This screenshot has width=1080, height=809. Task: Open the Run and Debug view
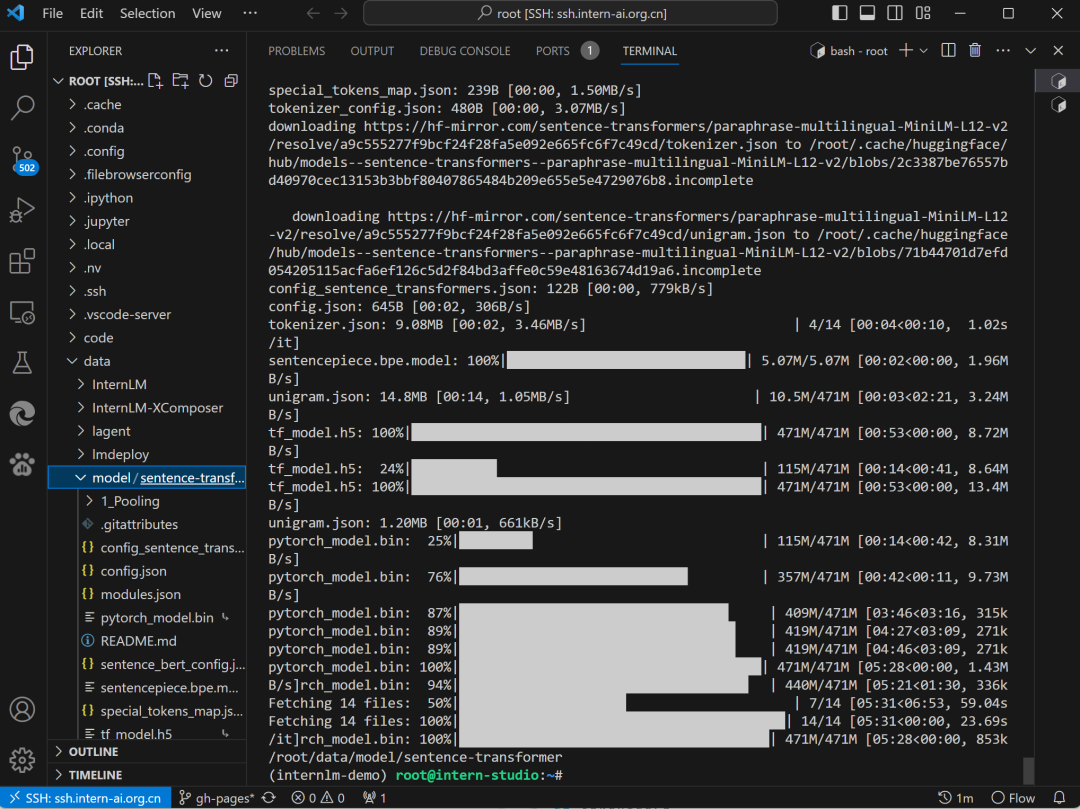click(x=22, y=210)
